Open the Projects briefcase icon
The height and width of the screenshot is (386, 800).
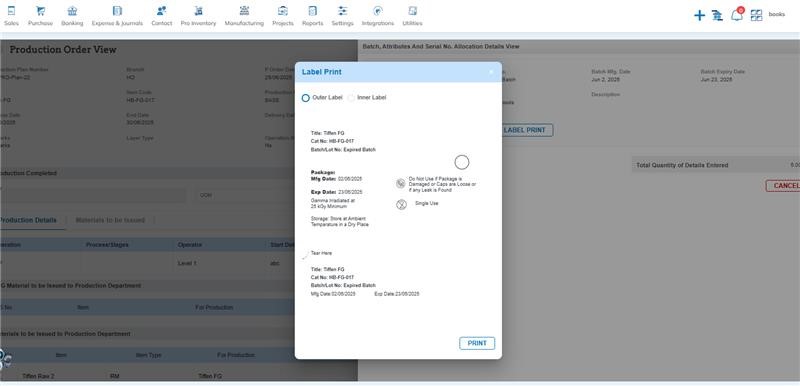coord(283,11)
